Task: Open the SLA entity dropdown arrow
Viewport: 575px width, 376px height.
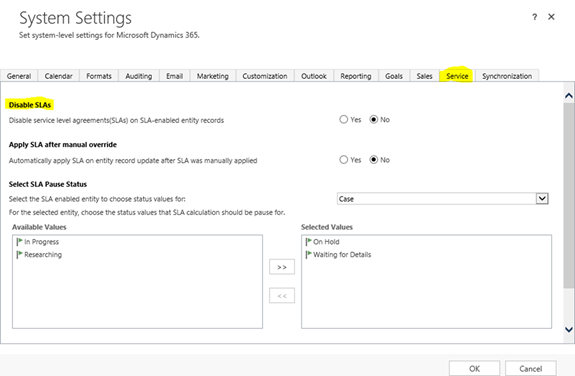Action: [x=542, y=199]
